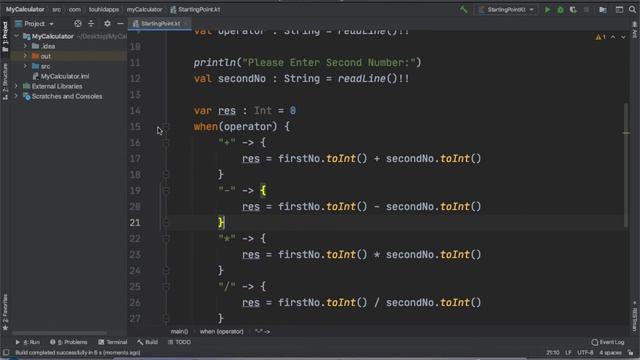Expand External Libraries
Viewport: 640px width, 360px height.
point(16,86)
